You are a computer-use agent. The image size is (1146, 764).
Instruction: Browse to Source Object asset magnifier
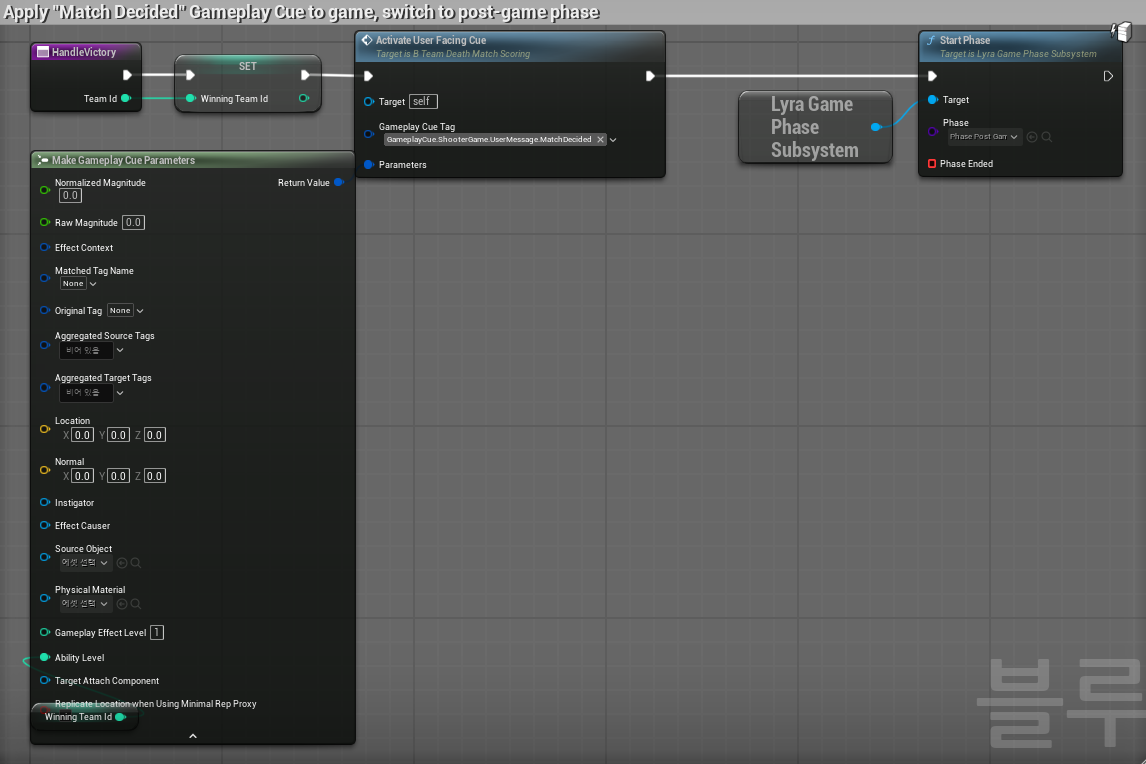point(136,563)
